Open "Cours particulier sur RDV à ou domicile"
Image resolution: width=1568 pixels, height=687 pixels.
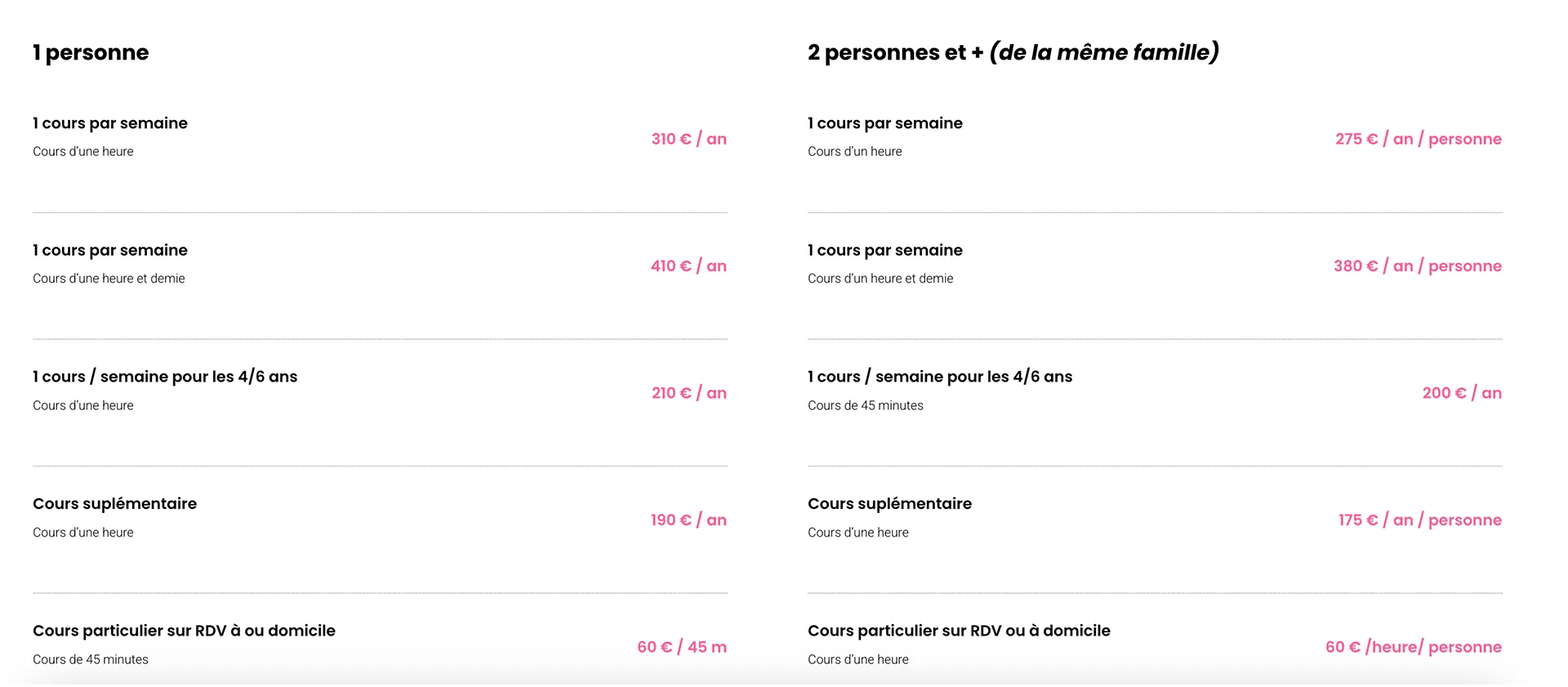184,631
